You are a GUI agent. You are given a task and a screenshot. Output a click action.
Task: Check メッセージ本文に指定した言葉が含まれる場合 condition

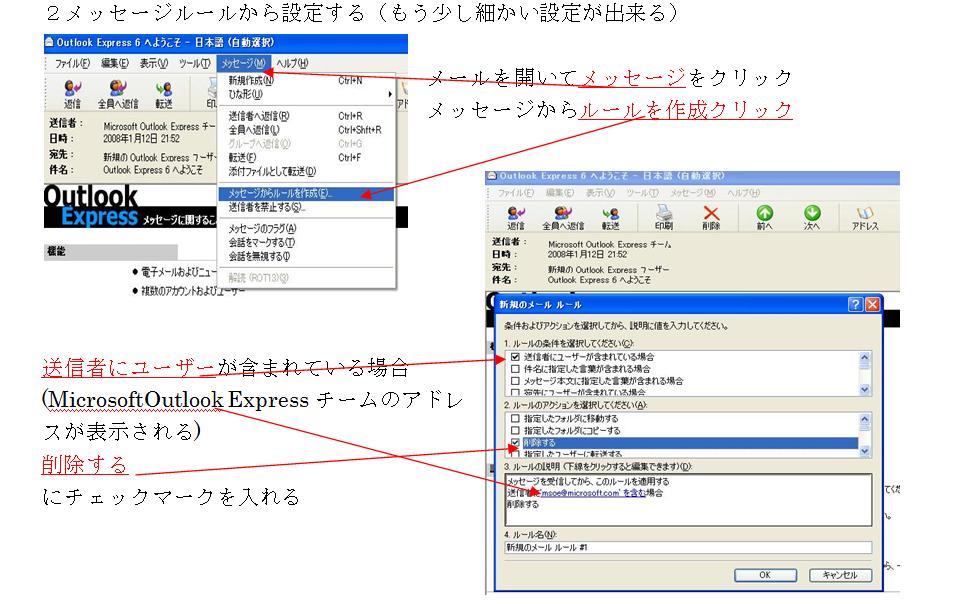515,381
